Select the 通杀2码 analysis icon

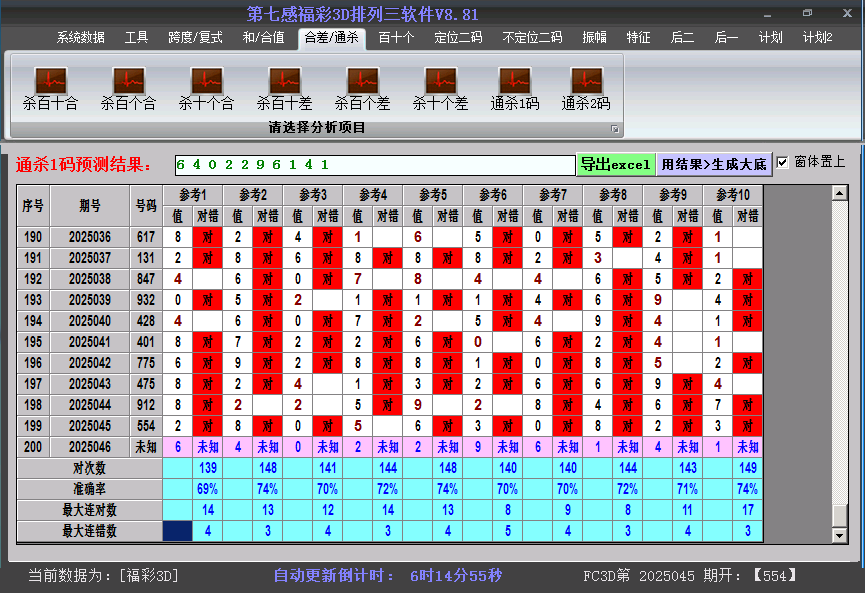click(x=586, y=88)
